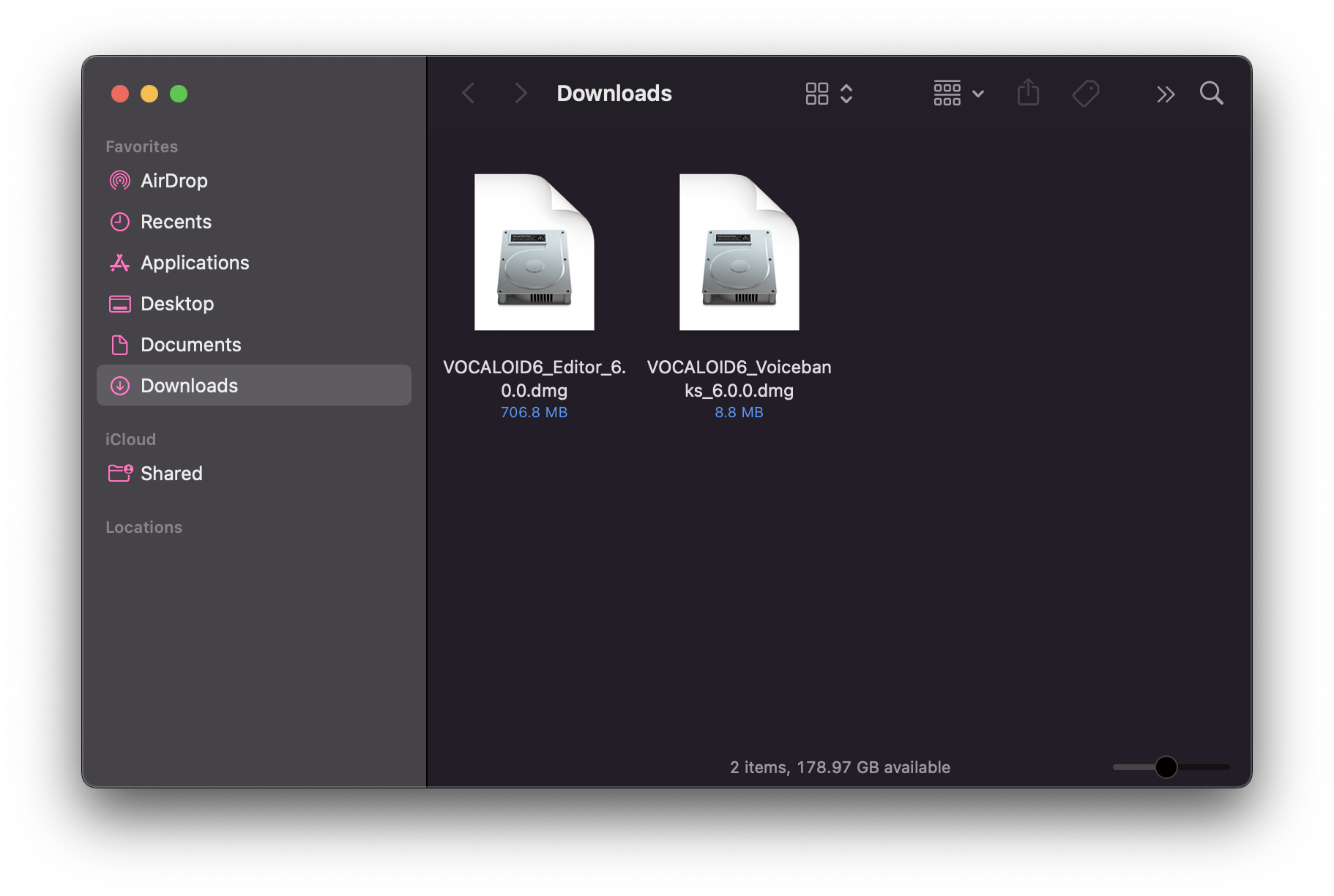
Task: Select Downloads in the sidebar
Action: point(253,386)
